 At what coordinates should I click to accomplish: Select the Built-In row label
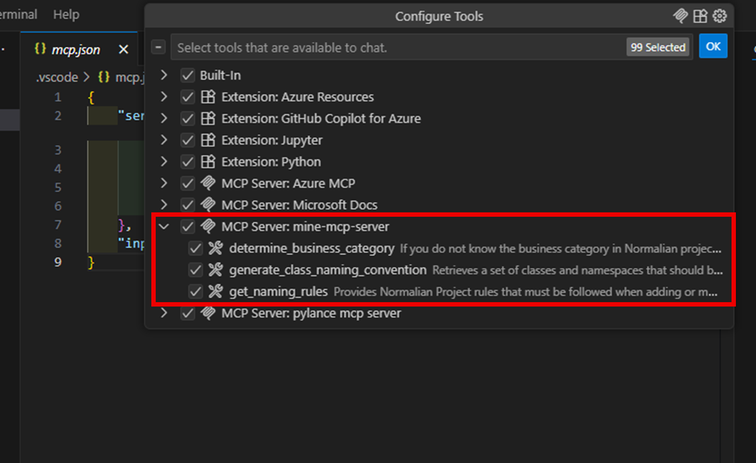click(220, 76)
